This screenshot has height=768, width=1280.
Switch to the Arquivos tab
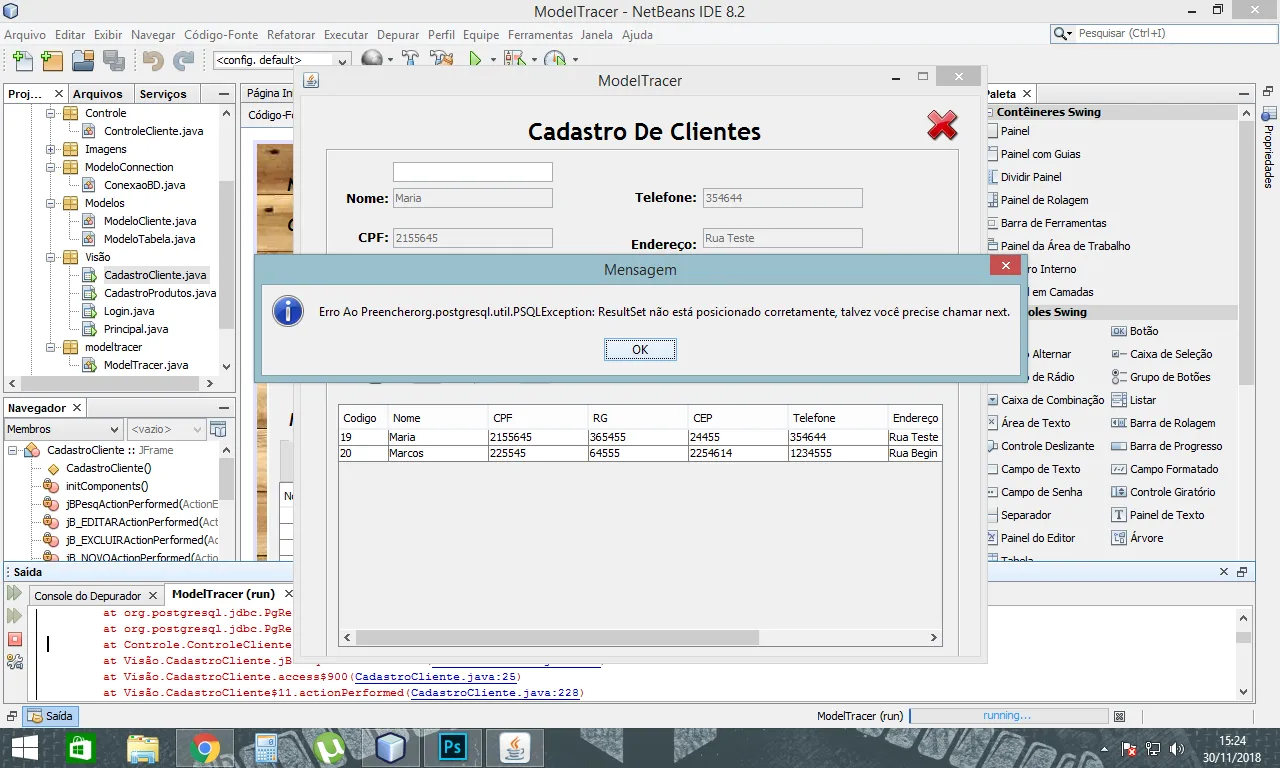click(97, 94)
